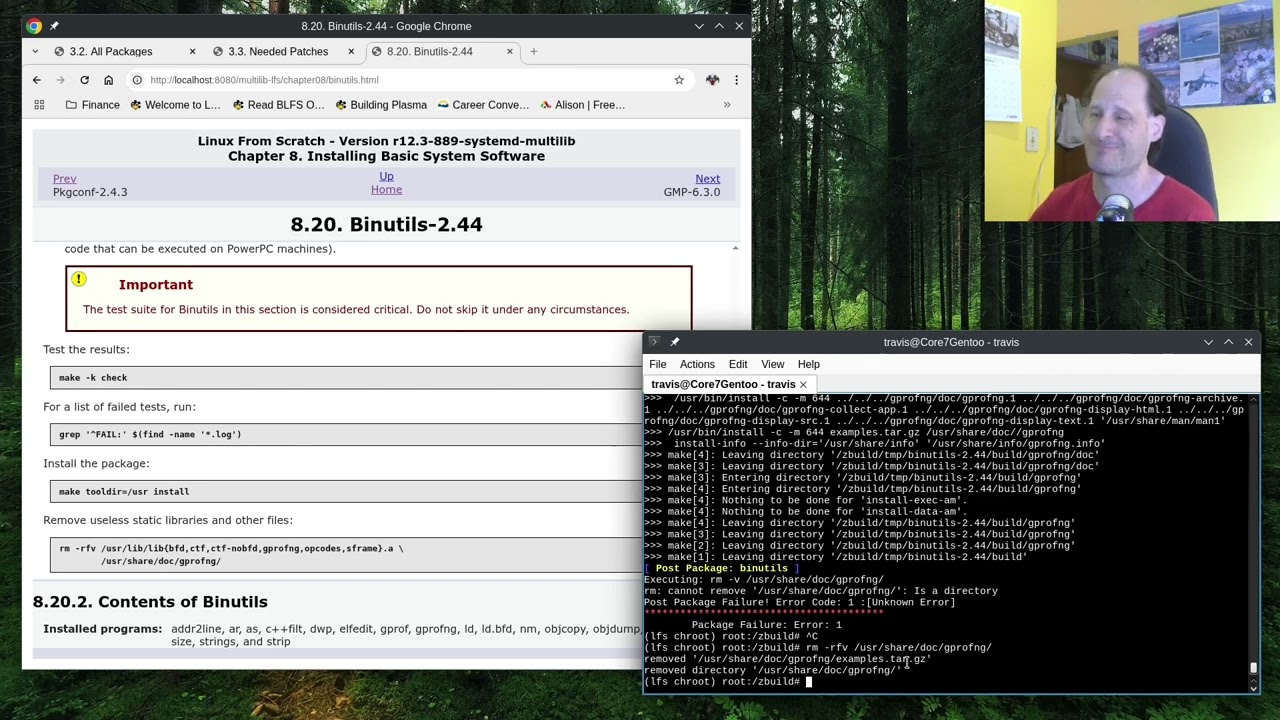Click the Chrome address bar URL
1280x720 pixels.
(x=264, y=80)
